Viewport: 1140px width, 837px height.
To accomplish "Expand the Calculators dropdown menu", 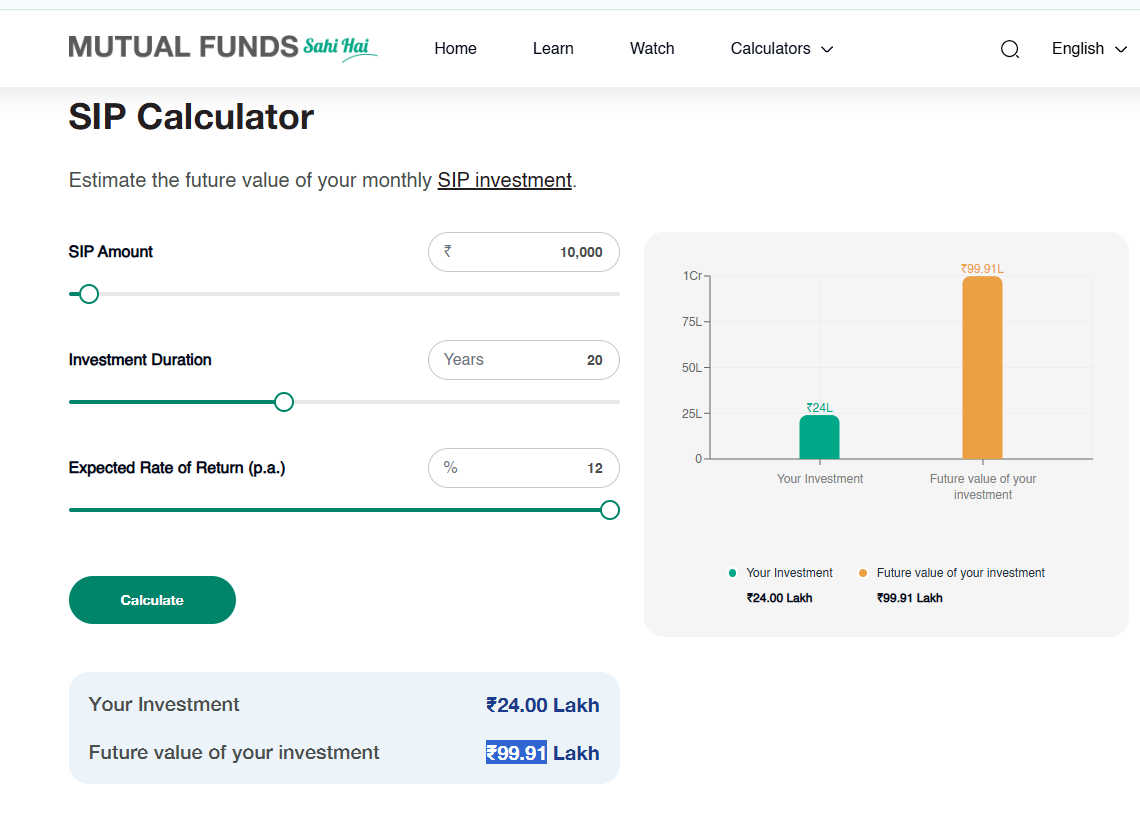I will 781,49.
